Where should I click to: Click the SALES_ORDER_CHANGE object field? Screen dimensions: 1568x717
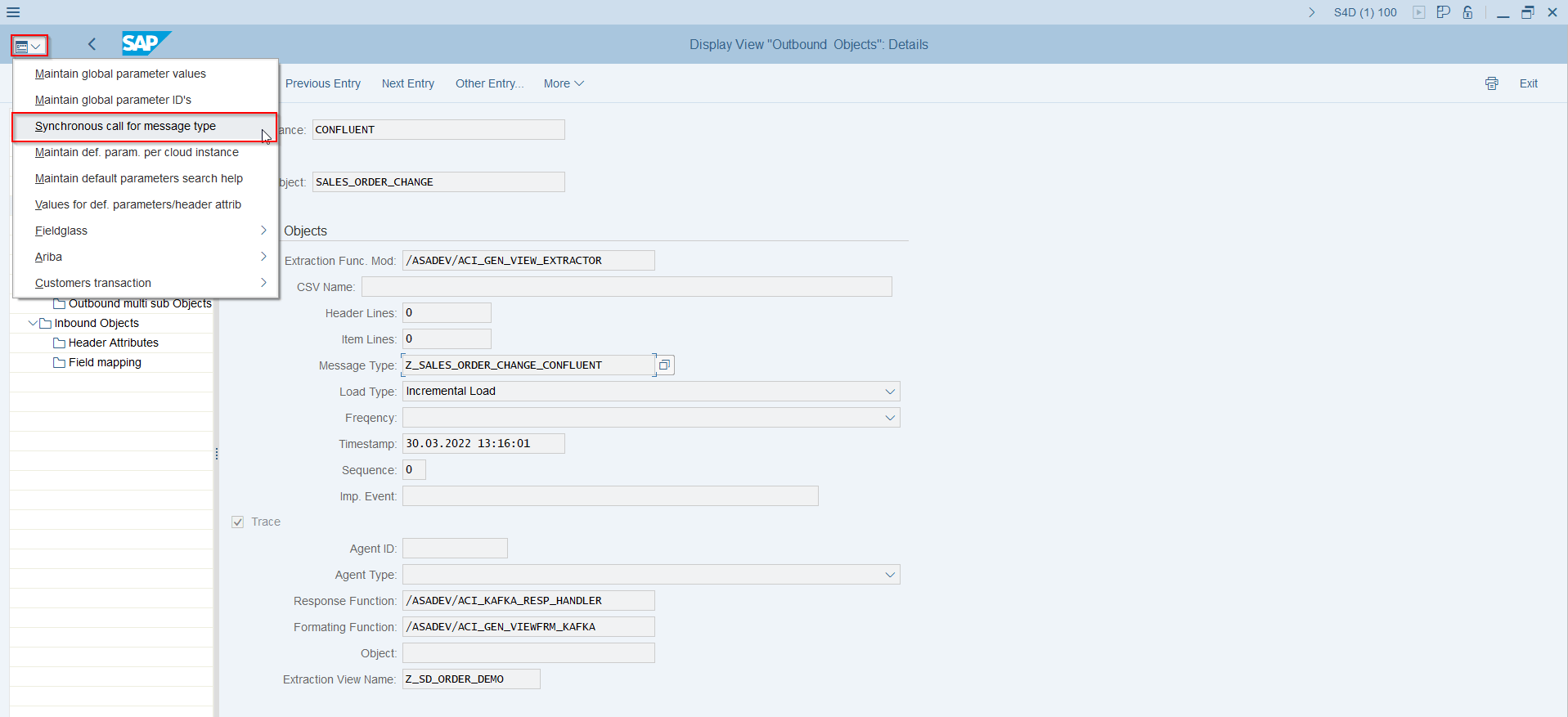point(438,182)
